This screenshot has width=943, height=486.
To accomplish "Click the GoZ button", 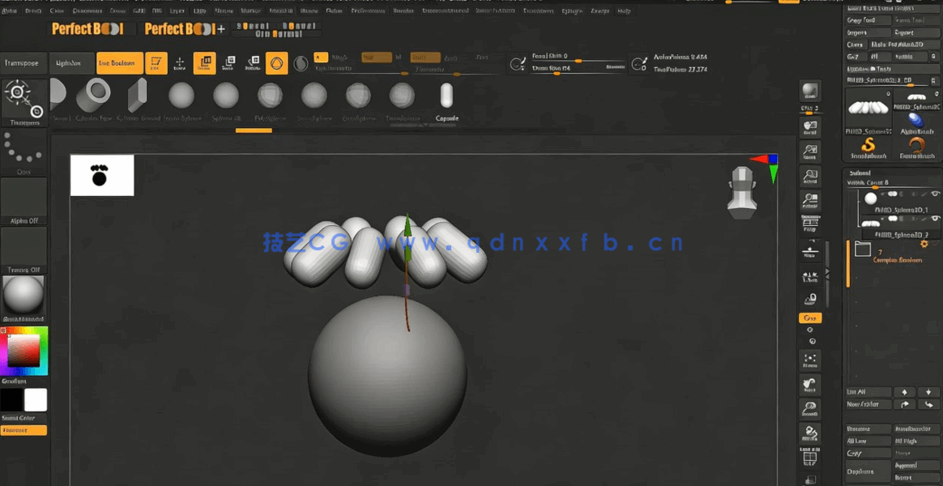I will [x=856, y=57].
